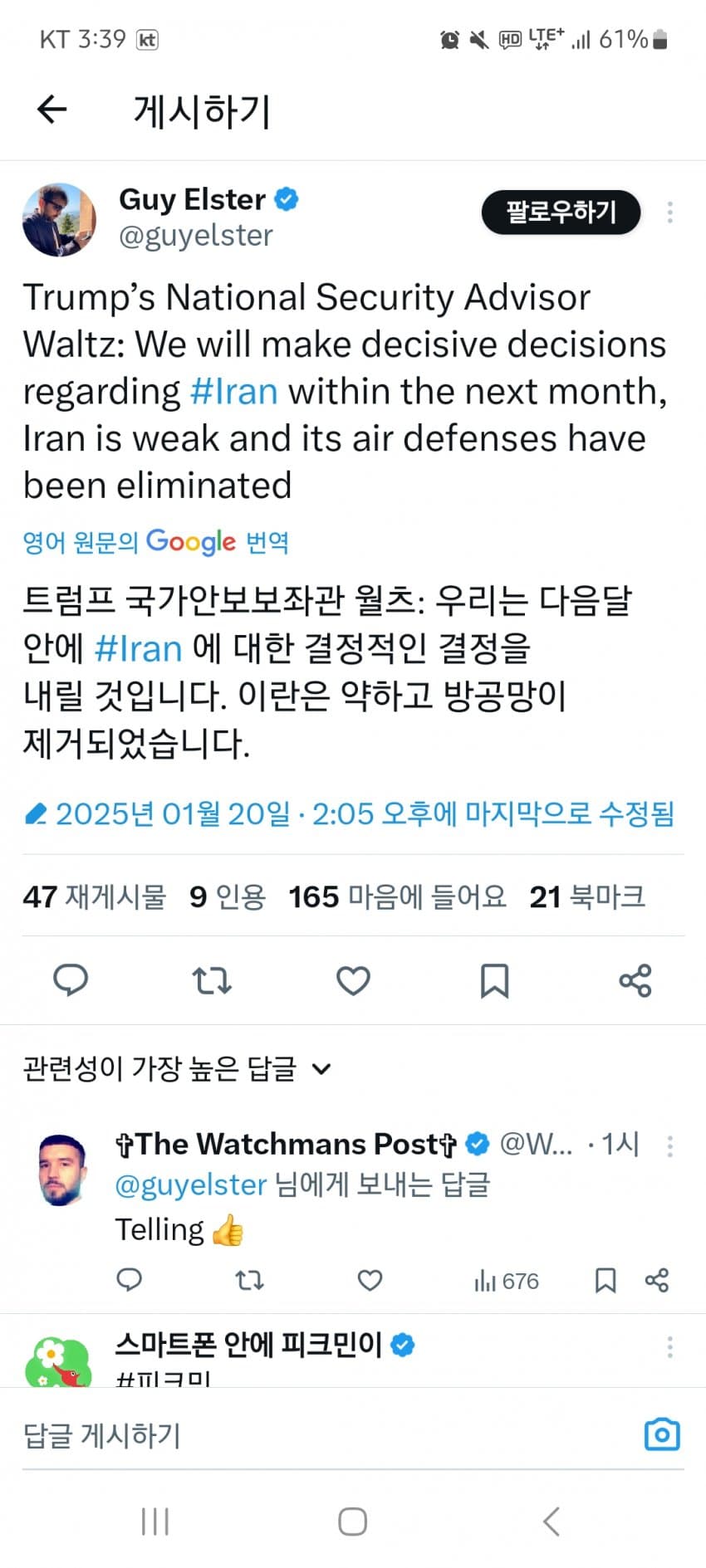Expand the 관련성이 가장 높은 답글 sort dropdown
Image resolution: width=706 pixels, height=1568 pixels.
point(177,1068)
